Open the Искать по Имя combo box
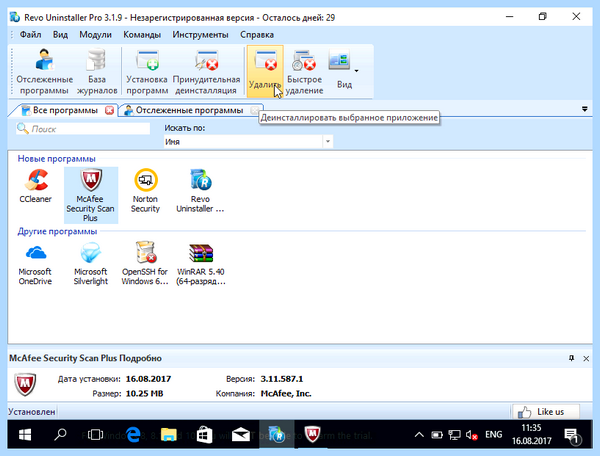This screenshot has height=456, width=600. 248,142
